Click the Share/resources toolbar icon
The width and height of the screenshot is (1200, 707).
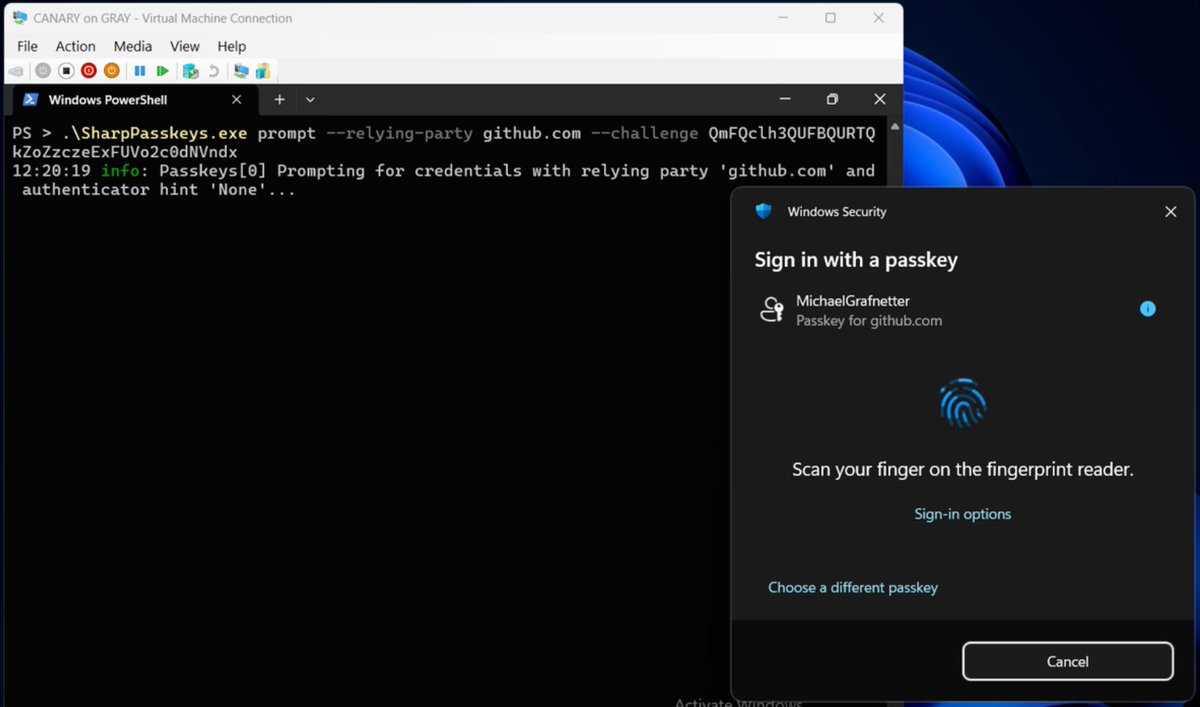[263, 71]
